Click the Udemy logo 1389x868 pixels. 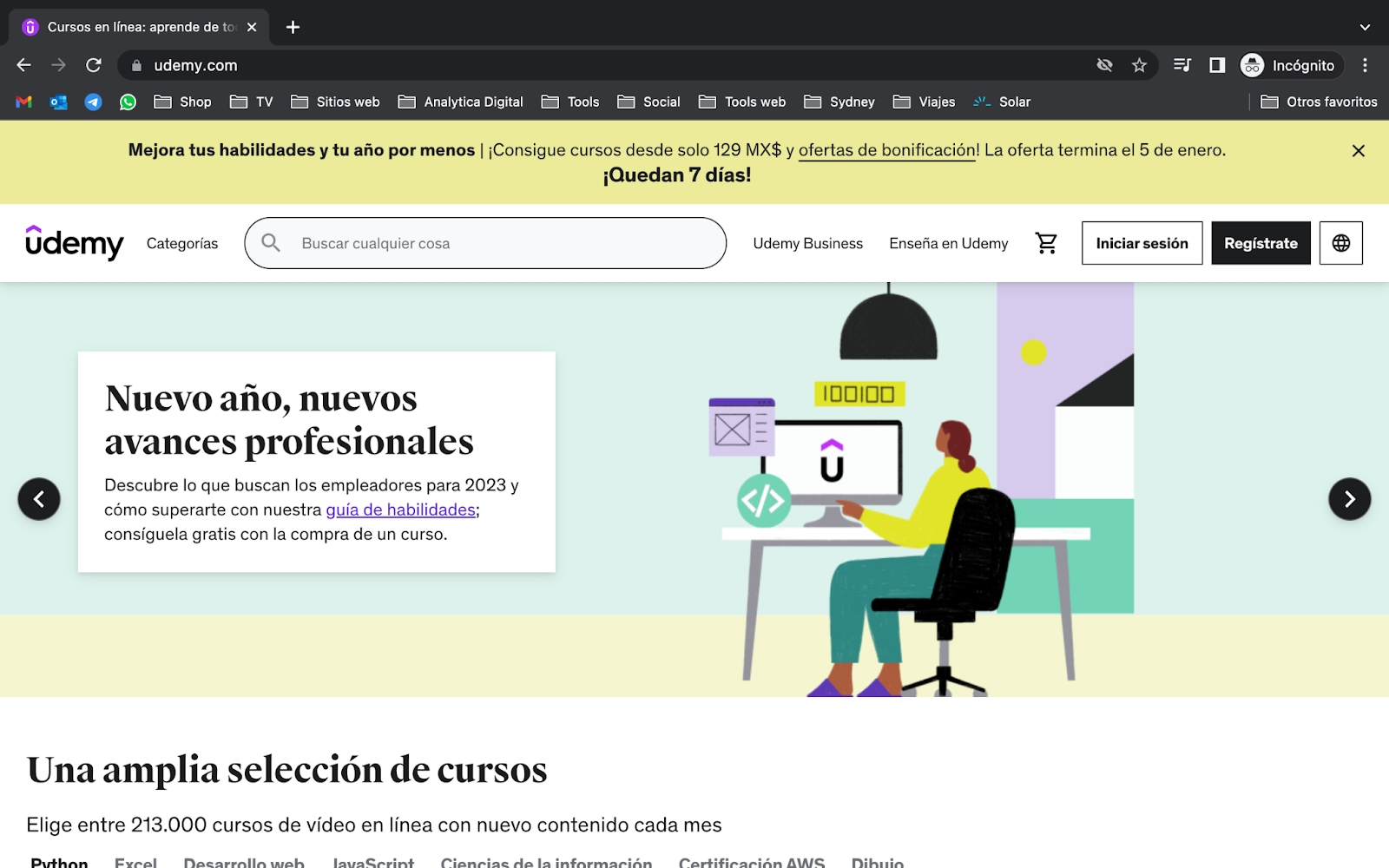[75, 243]
